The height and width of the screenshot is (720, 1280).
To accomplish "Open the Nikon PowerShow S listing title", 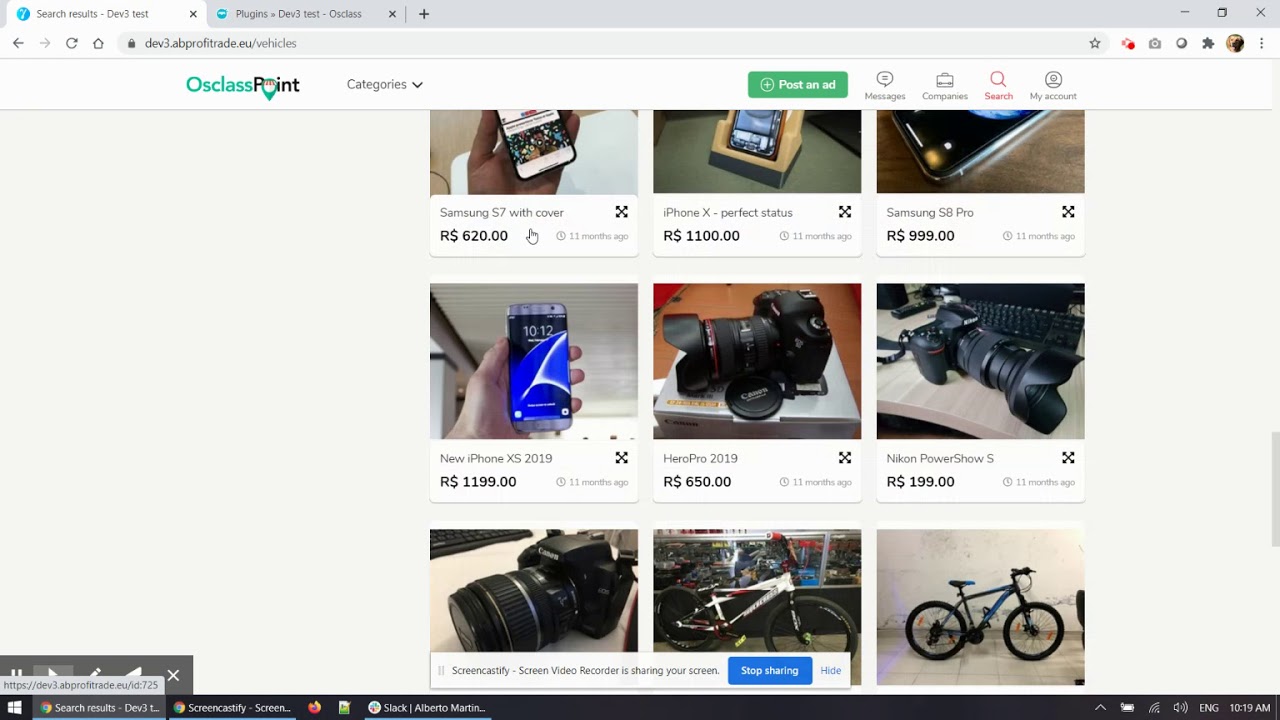I will pyautogui.click(x=940, y=458).
